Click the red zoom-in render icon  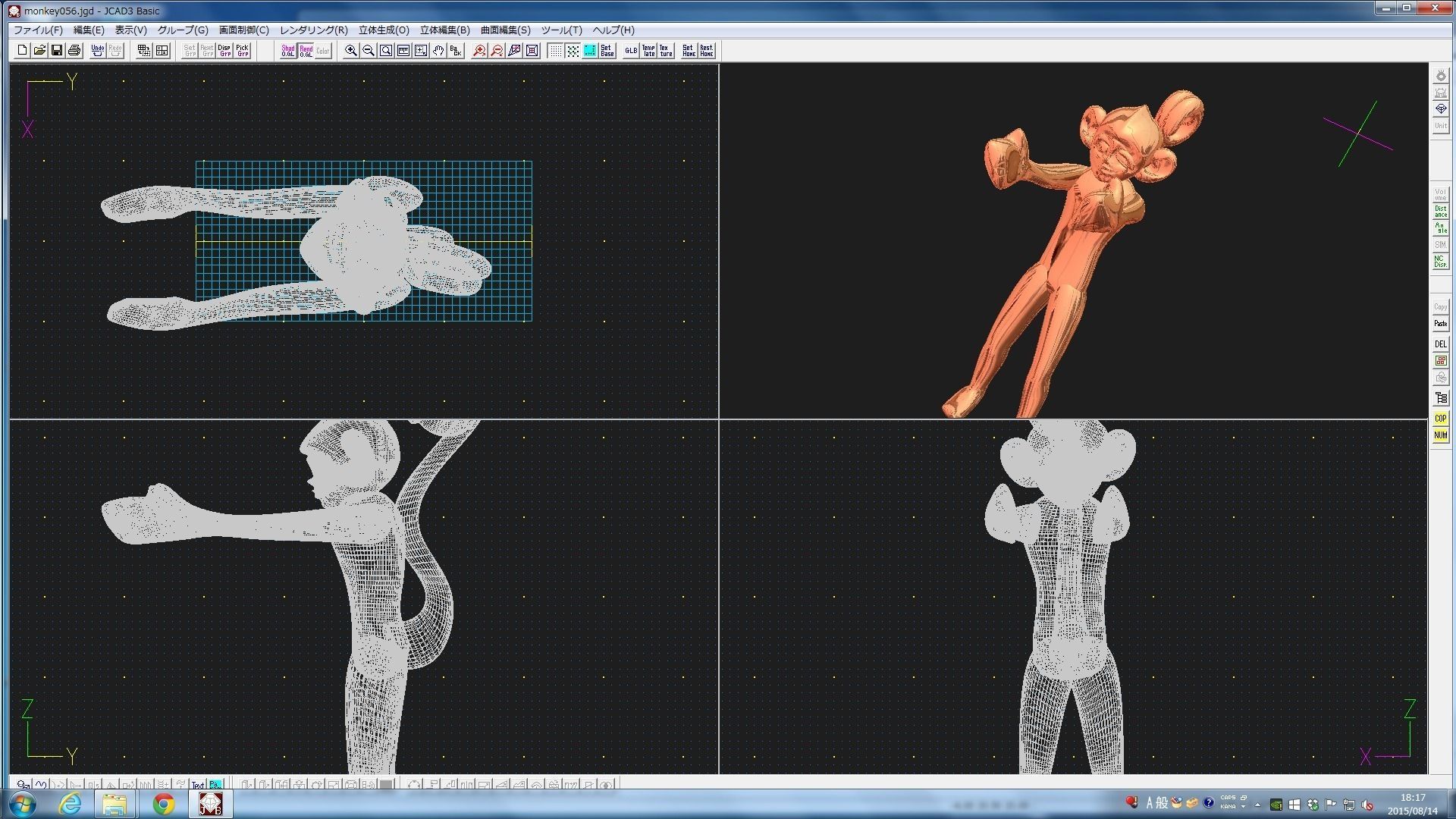pyautogui.click(x=479, y=51)
